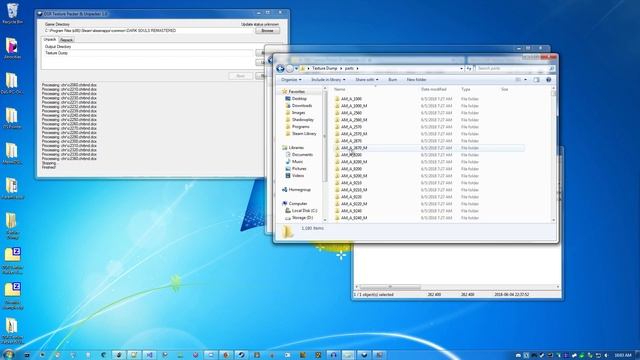The width and height of the screenshot is (640, 360).
Task: Click file list scrollbar down arrow
Action: tap(554, 220)
